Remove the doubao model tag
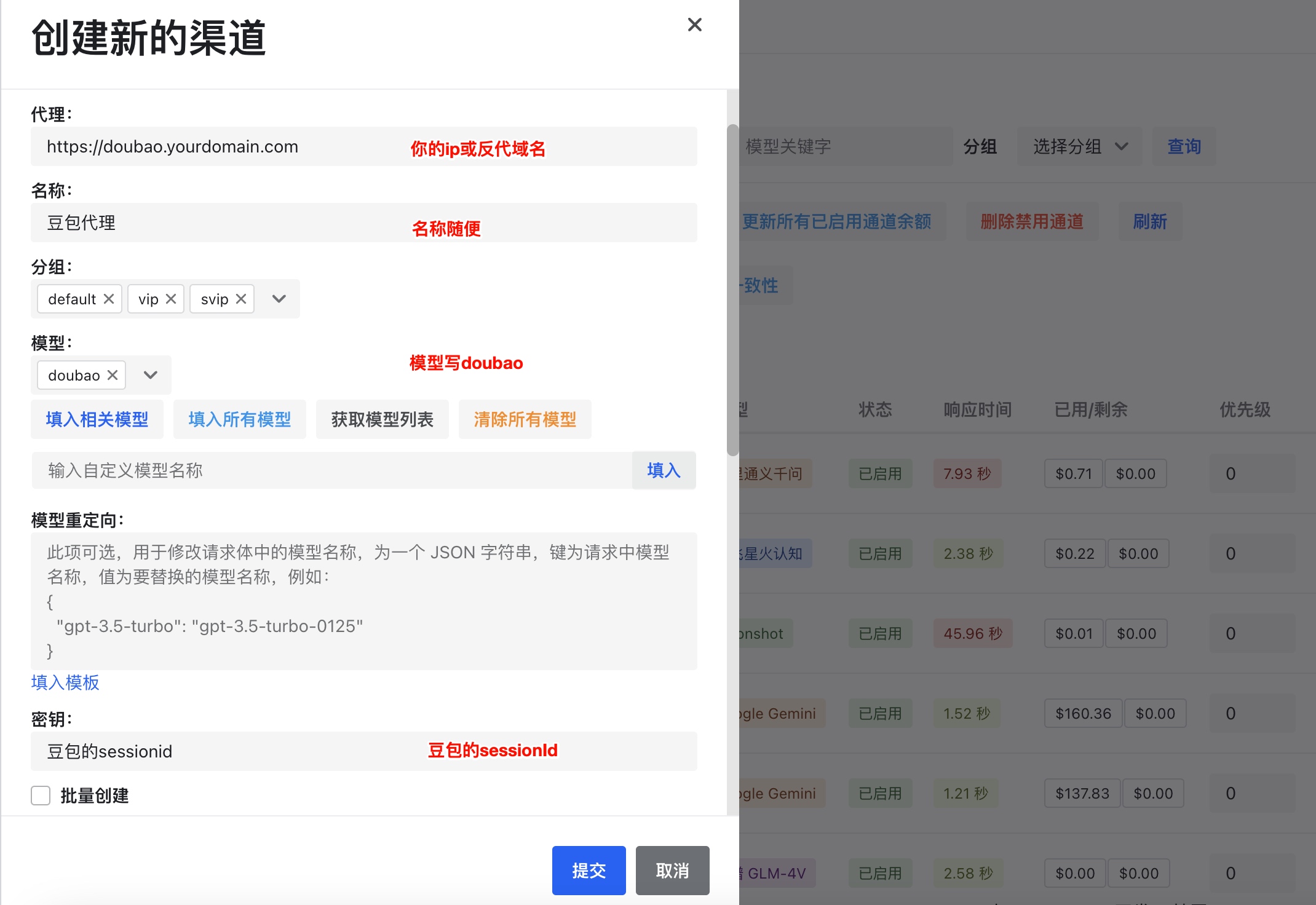 point(113,375)
